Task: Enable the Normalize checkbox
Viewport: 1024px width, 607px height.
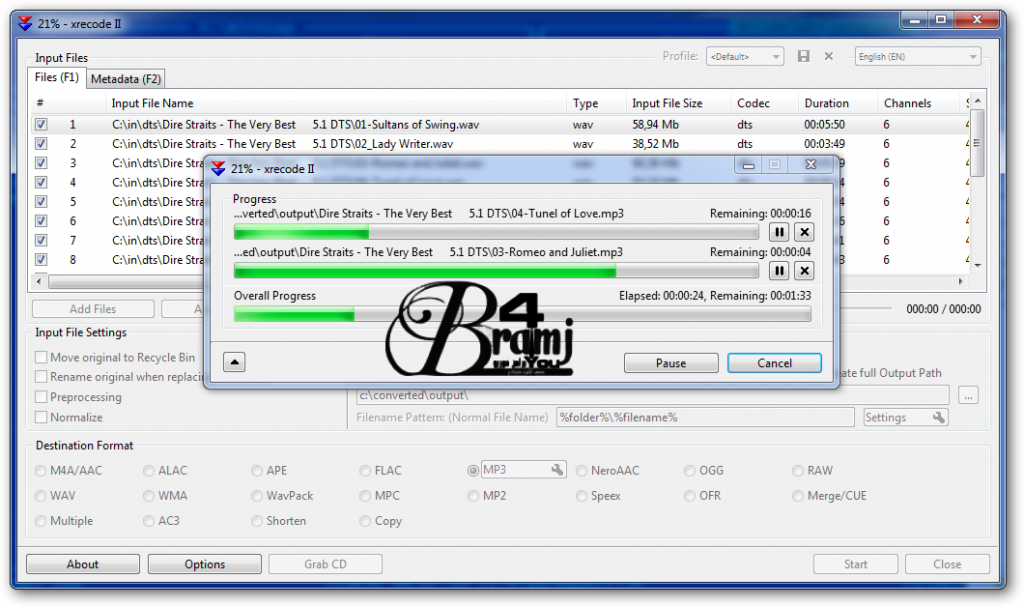Action: point(40,417)
